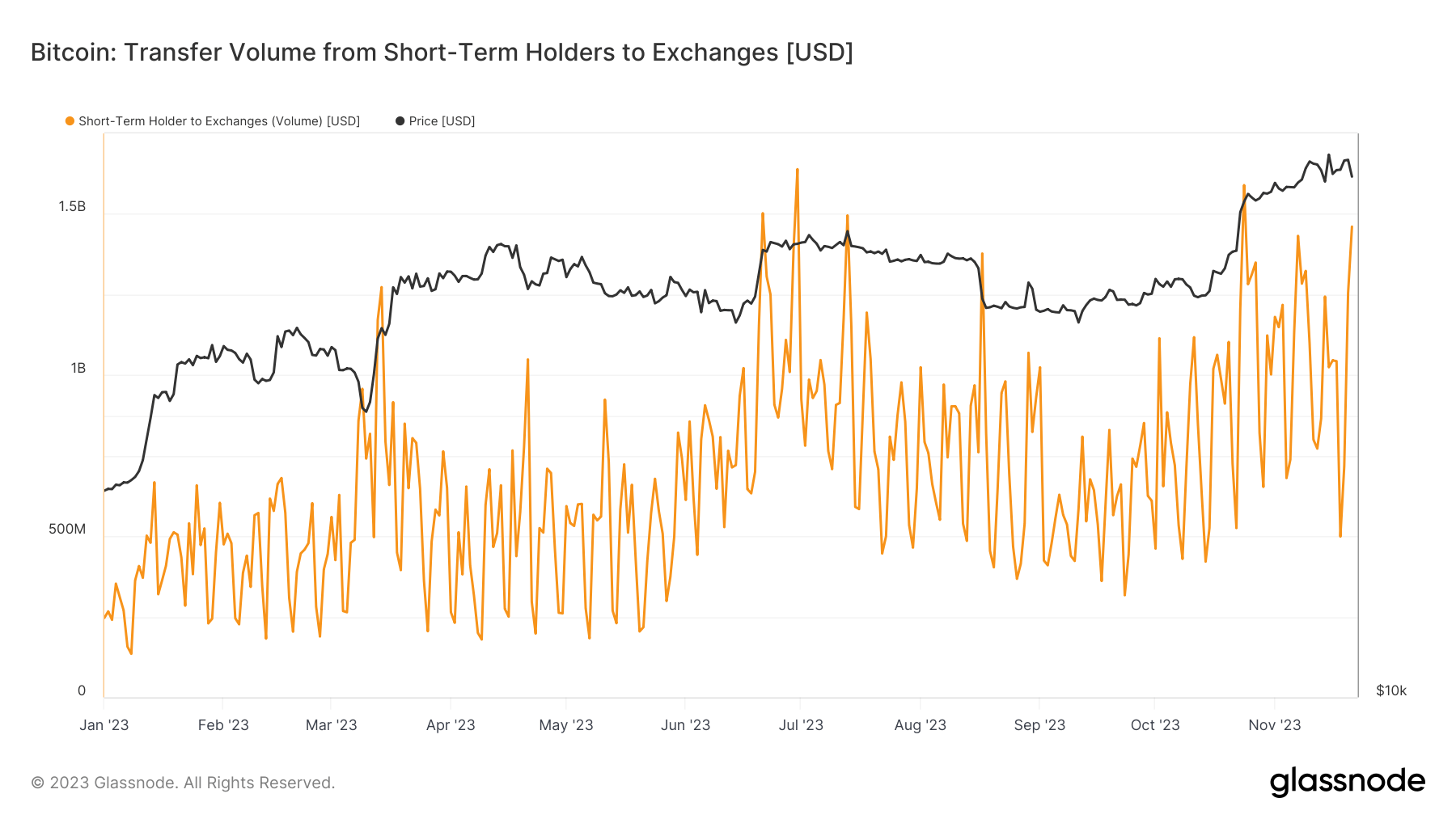This screenshot has width=1456, height=819.
Task: Click the Aug '23 date tick label
Action: 920,725
